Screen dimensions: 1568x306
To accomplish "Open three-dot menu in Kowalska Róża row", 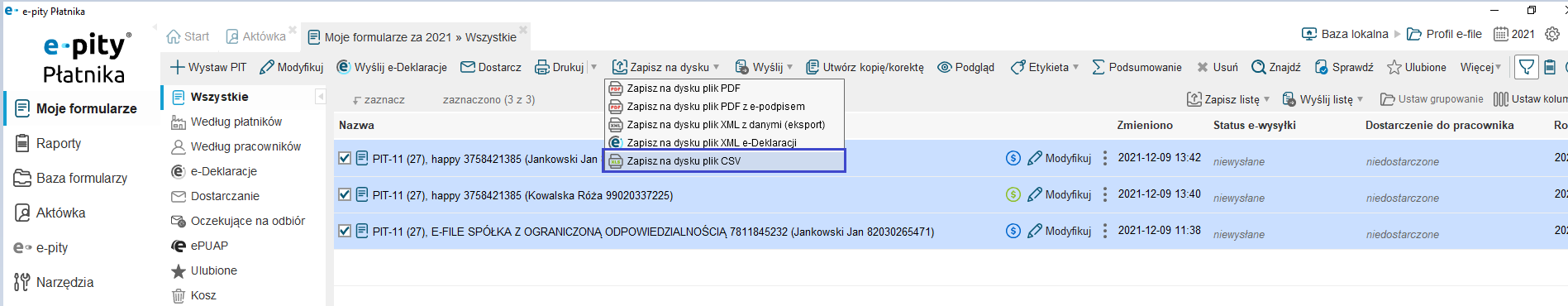I will [x=1104, y=194].
